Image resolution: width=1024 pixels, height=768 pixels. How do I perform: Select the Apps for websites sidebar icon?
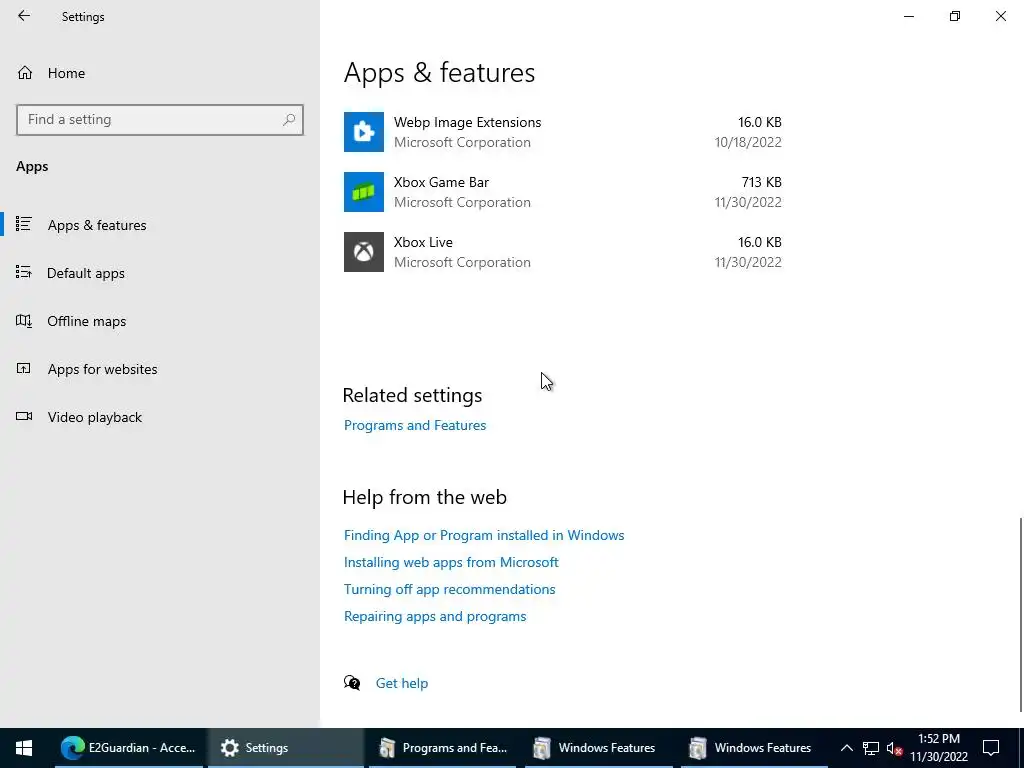(24, 368)
